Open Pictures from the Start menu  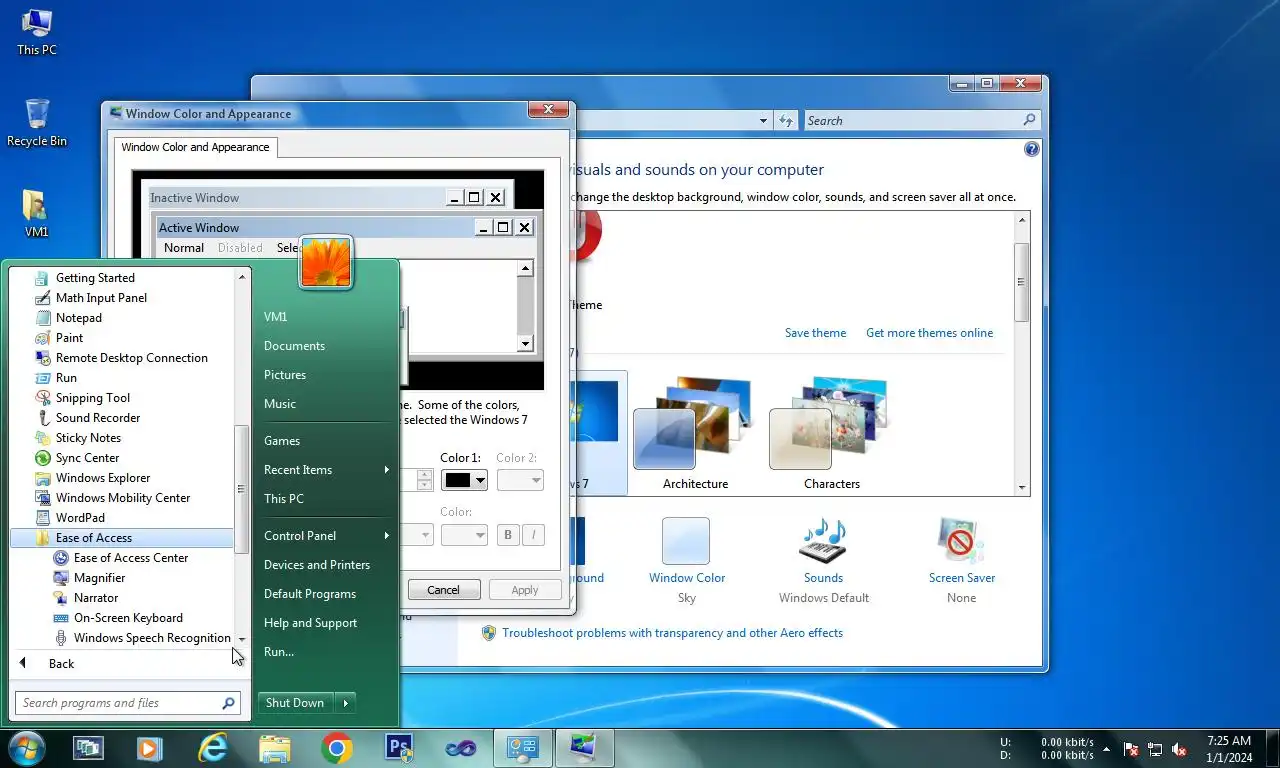point(285,375)
